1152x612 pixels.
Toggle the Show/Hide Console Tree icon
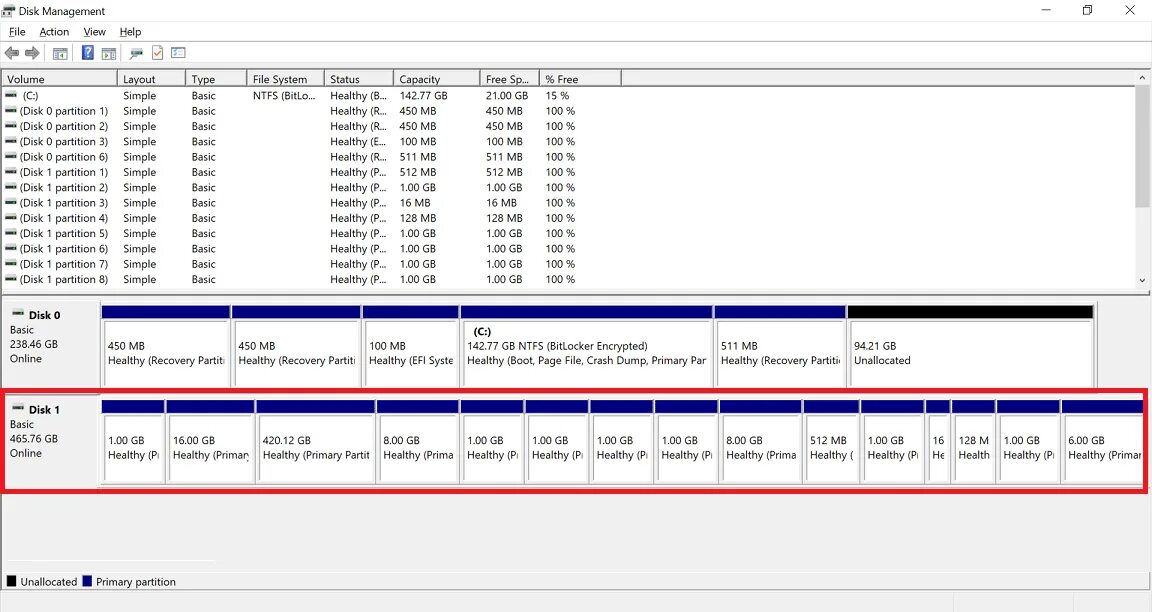point(60,53)
